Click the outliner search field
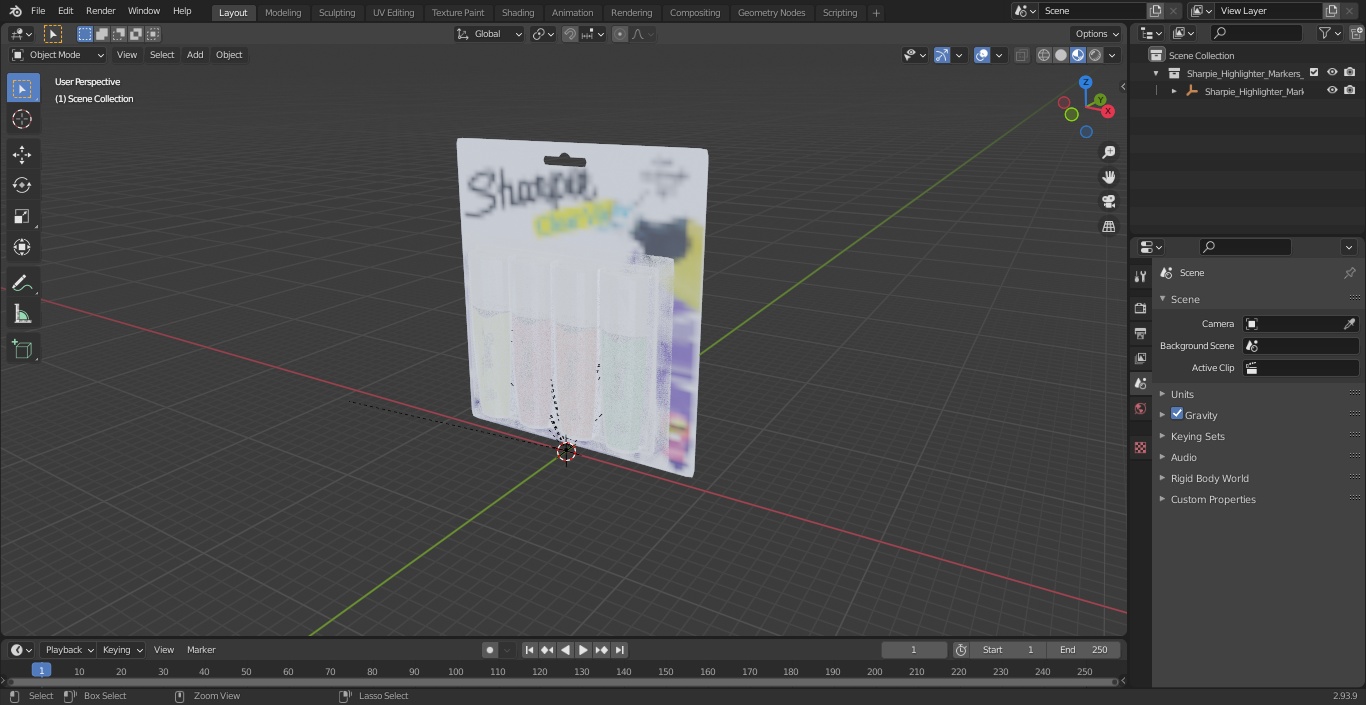This screenshot has width=1366, height=705. pyautogui.click(x=1254, y=34)
